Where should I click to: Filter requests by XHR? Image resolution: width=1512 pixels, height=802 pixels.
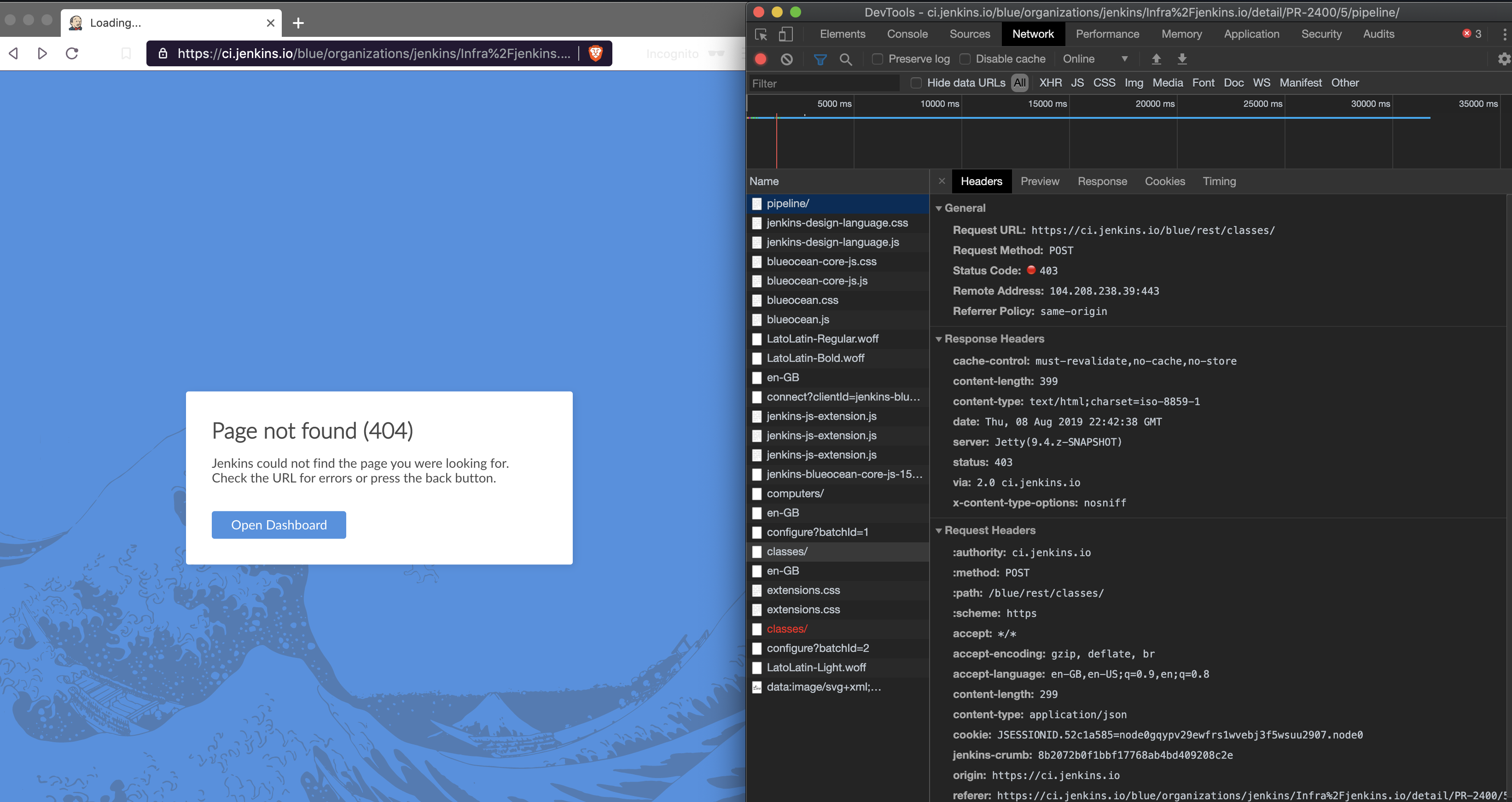pos(1051,83)
